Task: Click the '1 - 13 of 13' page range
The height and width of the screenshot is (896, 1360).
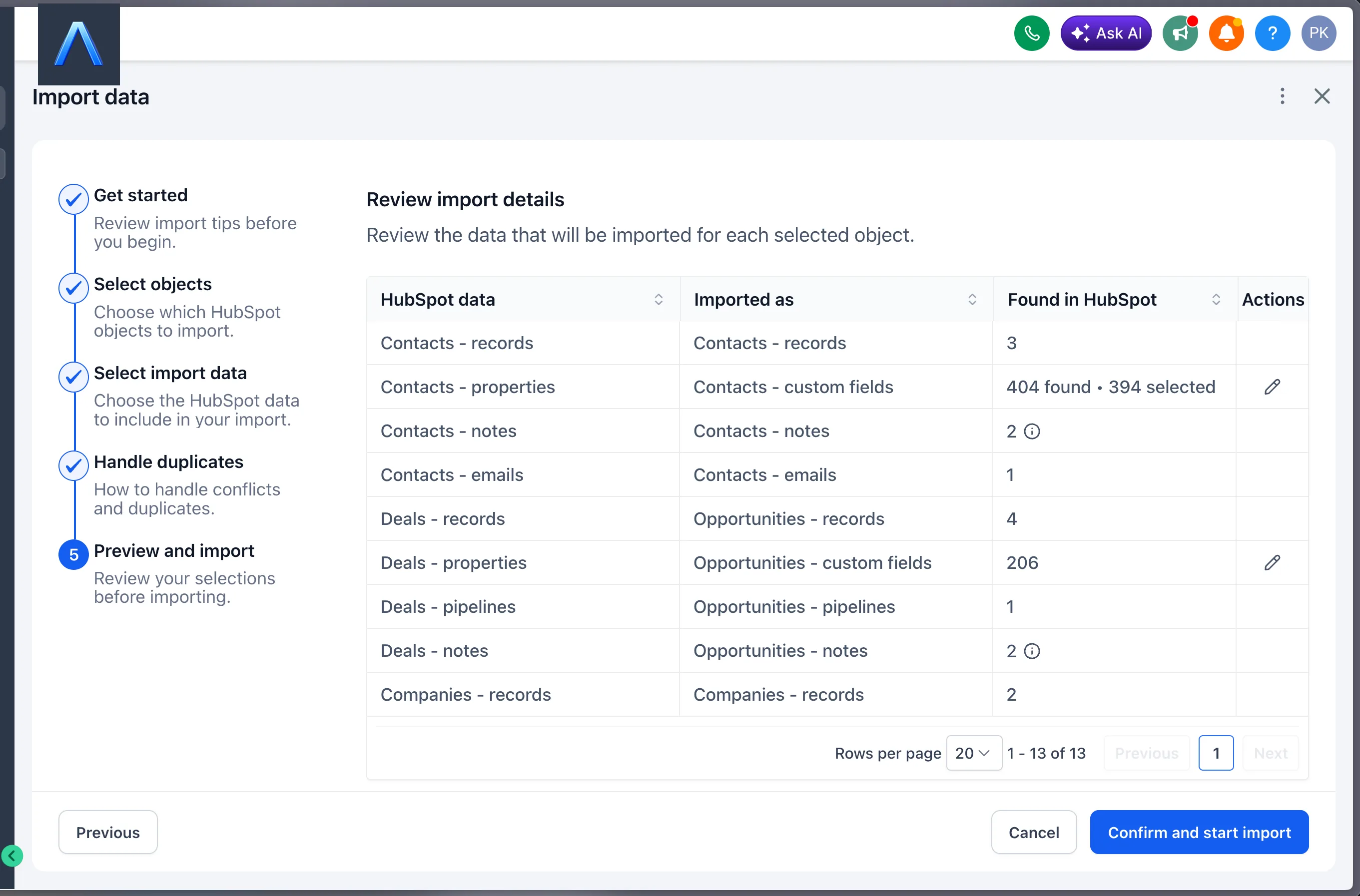Action: coord(1046,753)
